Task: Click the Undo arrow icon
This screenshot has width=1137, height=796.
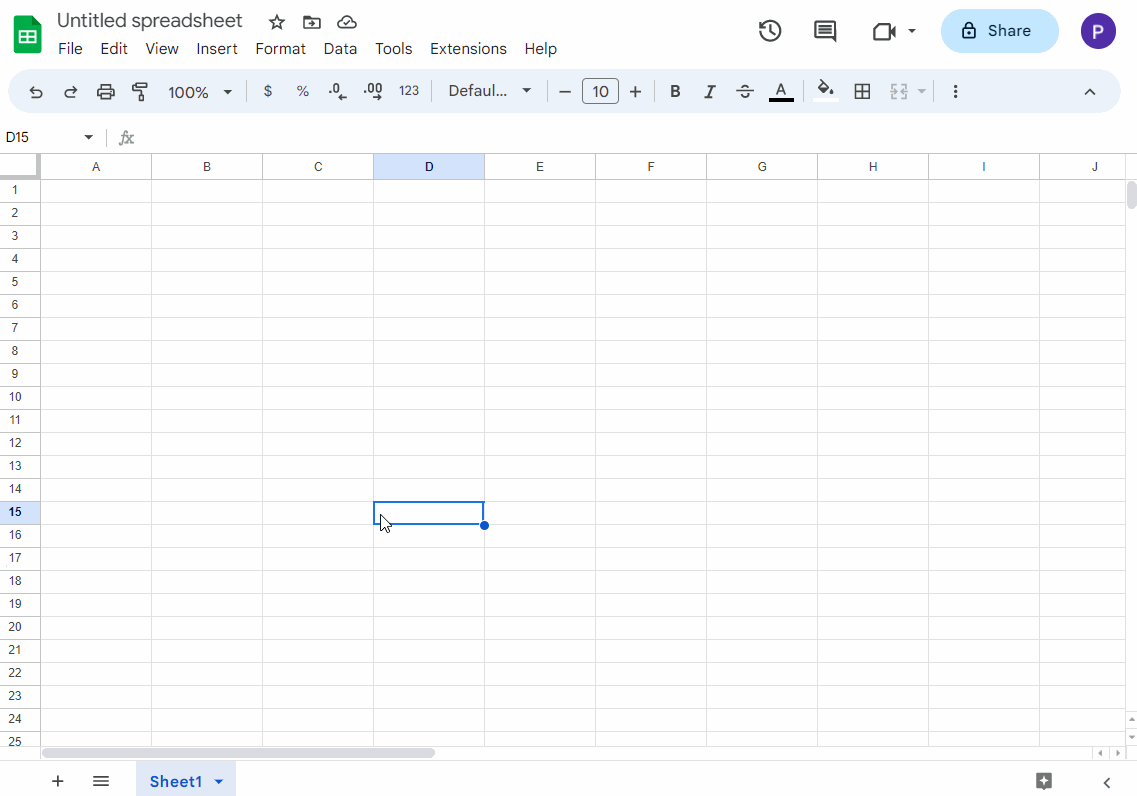Action: pyautogui.click(x=36, y=92)
